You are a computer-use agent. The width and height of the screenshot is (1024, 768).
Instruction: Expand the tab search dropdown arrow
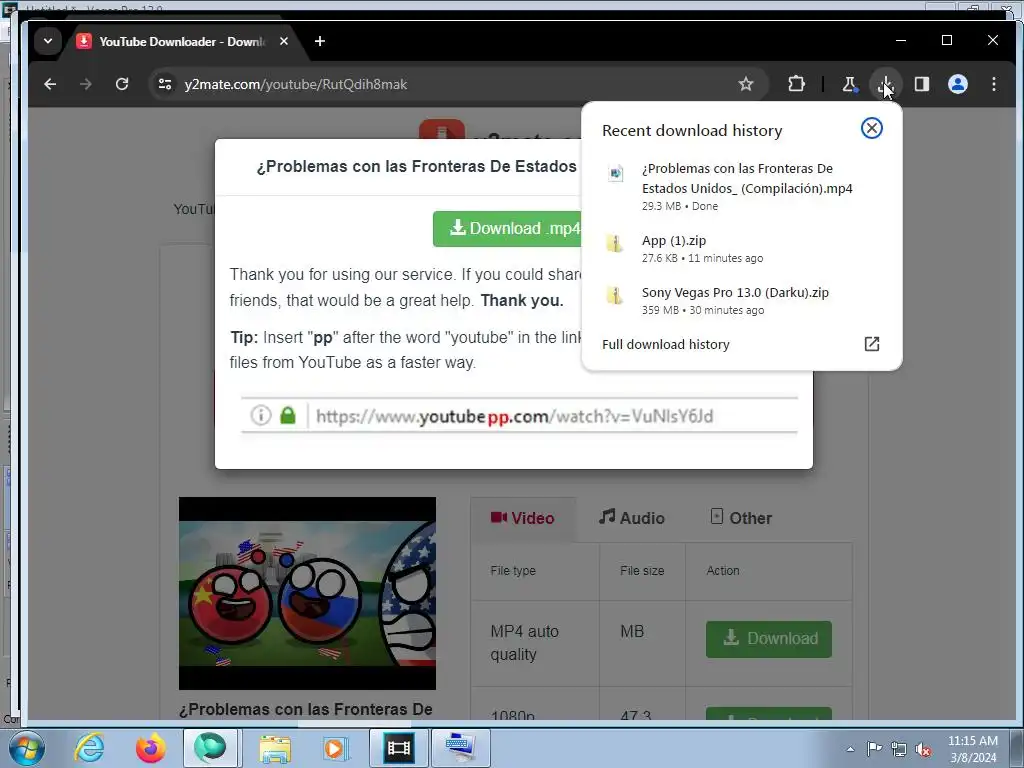tap(48, 41)
